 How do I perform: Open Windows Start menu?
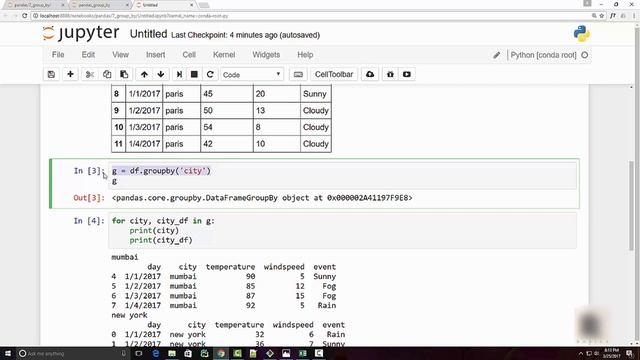click(8, 353)
